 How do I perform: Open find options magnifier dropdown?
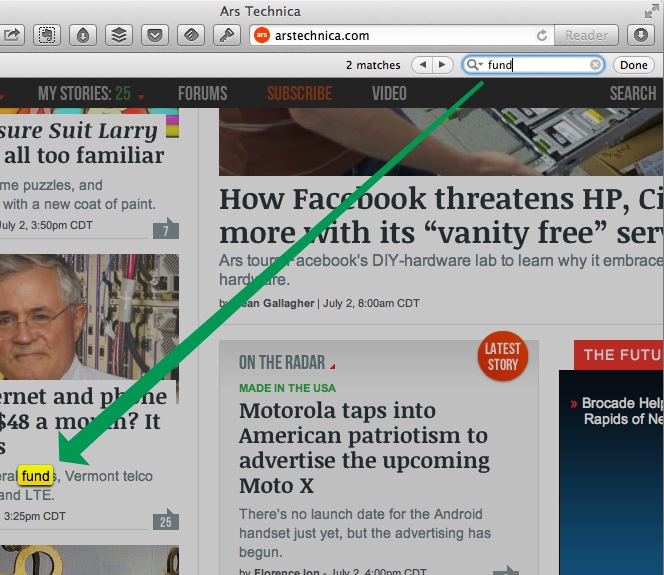click(474, 65)
